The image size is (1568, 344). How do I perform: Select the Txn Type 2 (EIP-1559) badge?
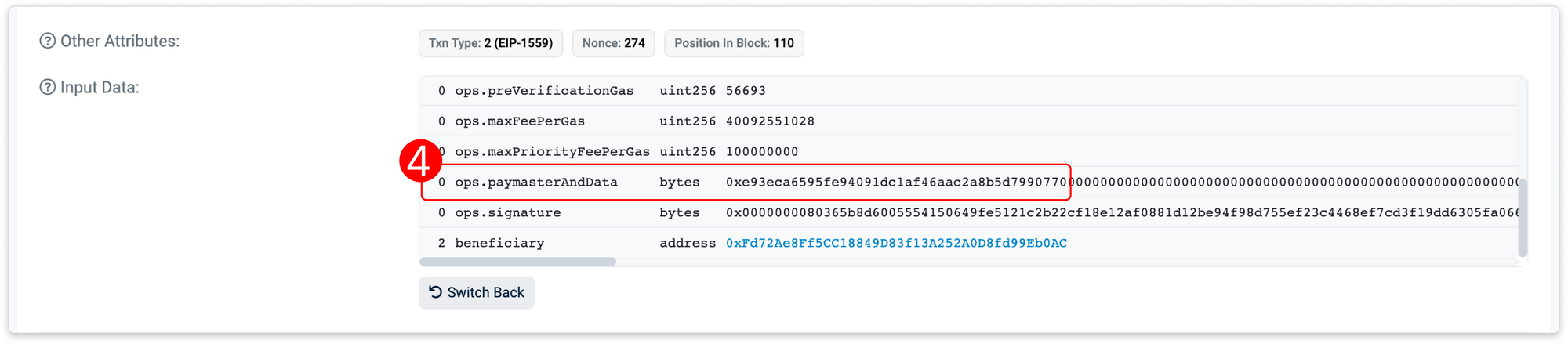pos(491,43)
